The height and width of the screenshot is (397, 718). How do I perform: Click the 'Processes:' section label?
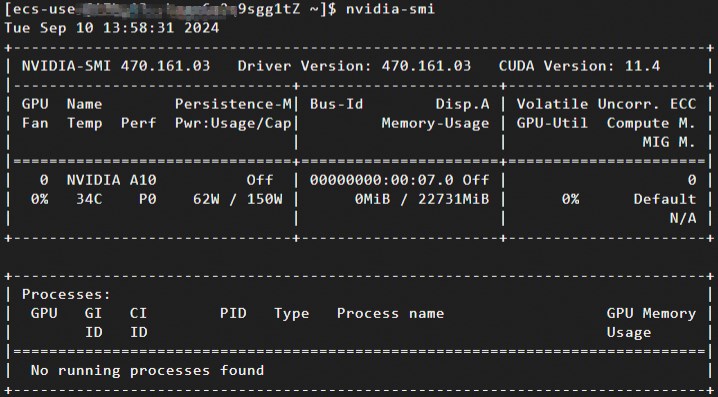66,294
